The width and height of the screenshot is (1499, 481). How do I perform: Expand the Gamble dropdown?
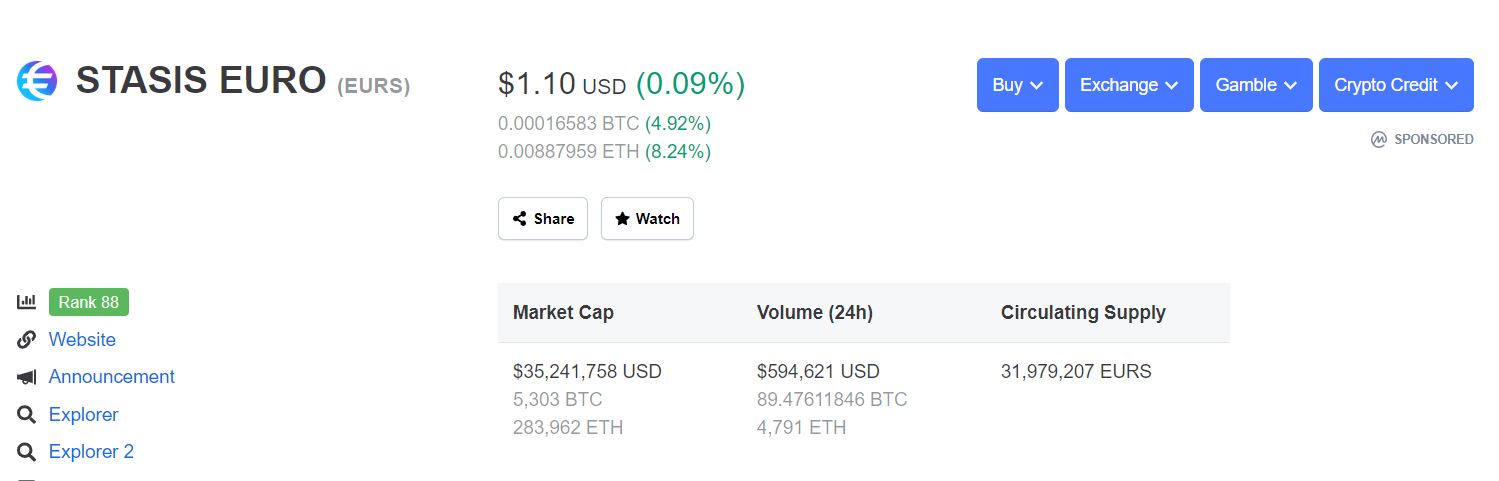[x=1256, y=85]
